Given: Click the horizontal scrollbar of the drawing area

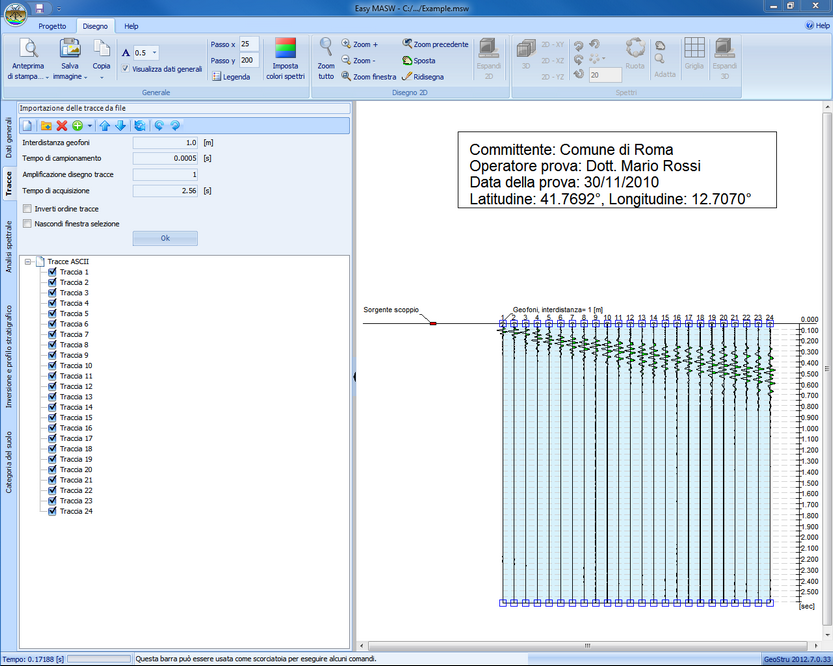Looking at the screenshot, I should click(588, 646).
